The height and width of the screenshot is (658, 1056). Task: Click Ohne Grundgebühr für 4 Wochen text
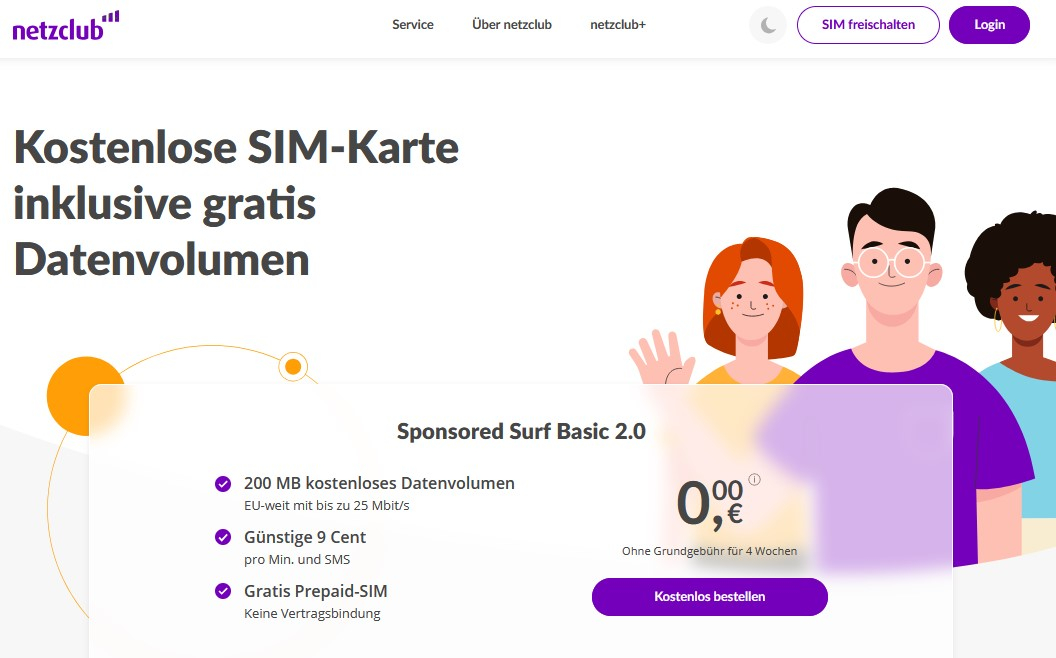[x=710, y=551]
